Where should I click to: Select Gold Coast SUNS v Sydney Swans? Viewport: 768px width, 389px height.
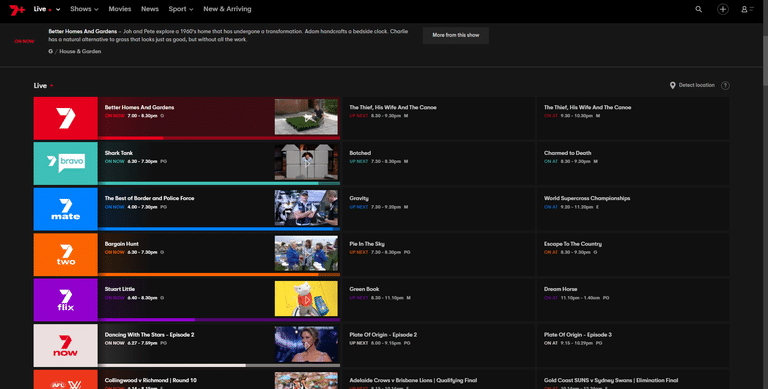(633, 380)
